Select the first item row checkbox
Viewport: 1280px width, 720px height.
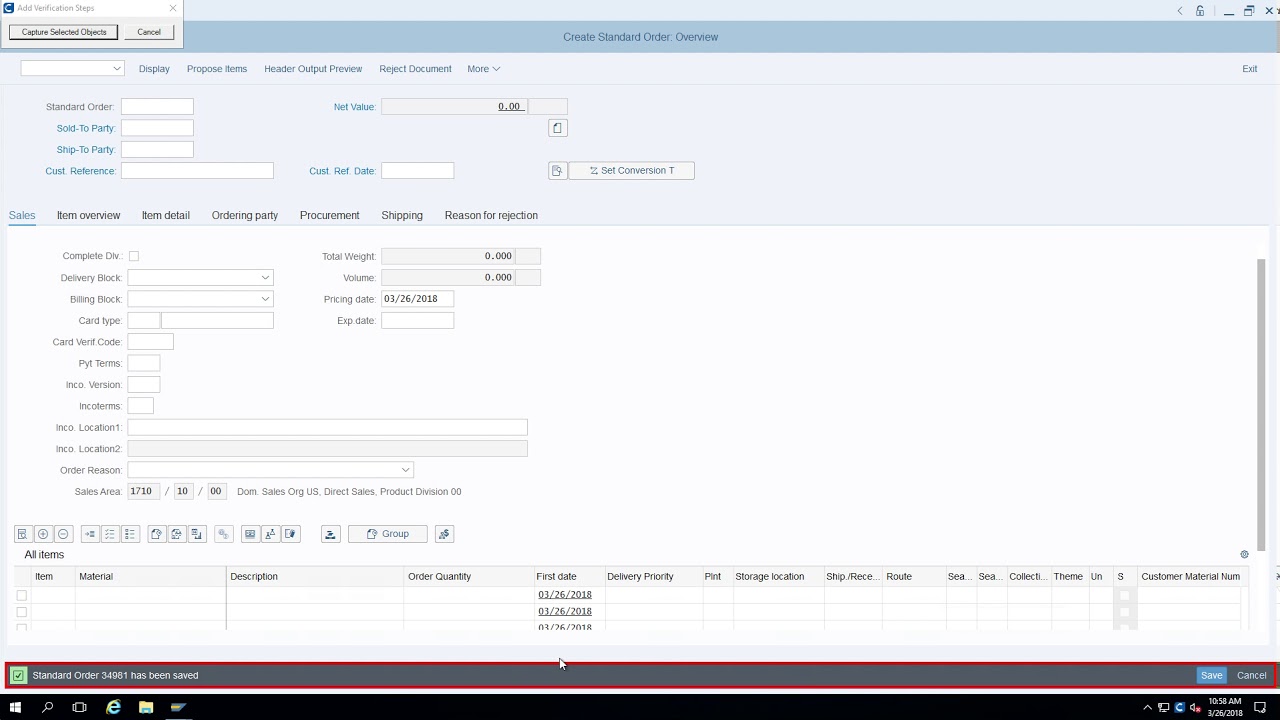click(22, 595)
